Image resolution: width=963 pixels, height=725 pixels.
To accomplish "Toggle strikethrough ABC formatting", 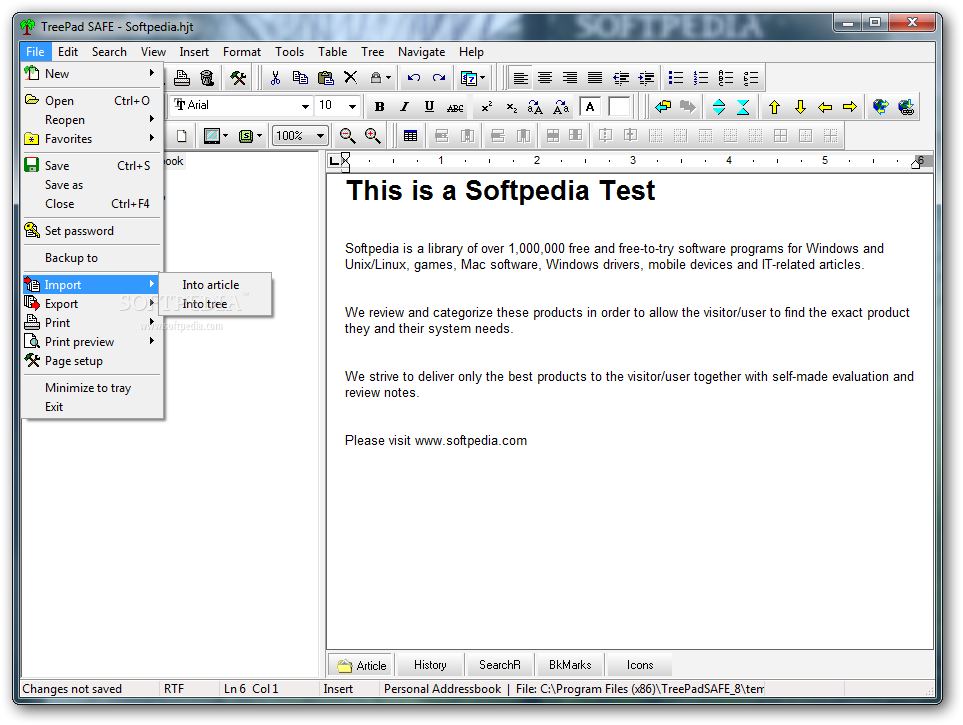I will tap(455, 107).
